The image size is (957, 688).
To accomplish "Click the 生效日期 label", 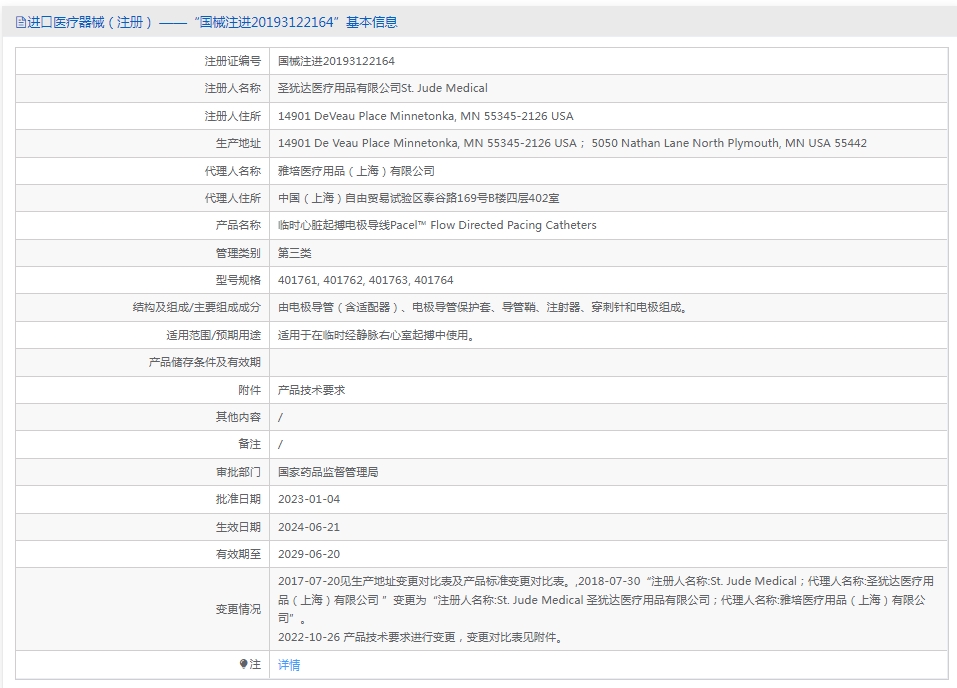I will click(238, 527).
